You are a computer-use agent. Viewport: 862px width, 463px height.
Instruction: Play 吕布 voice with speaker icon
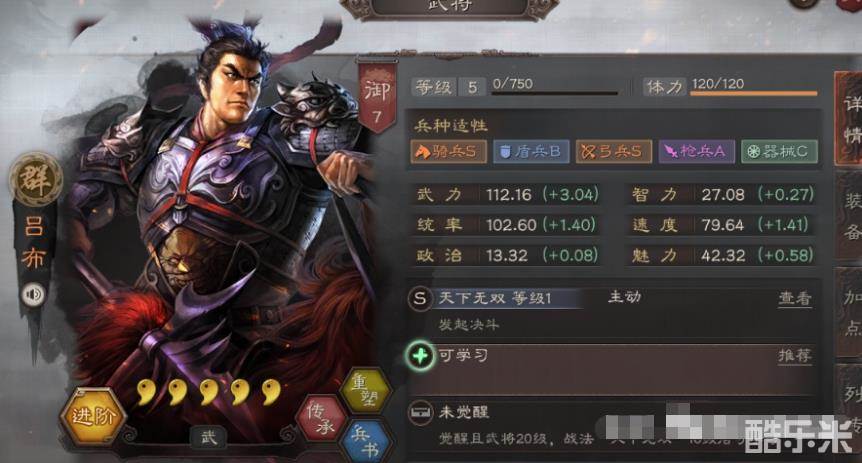pos(34,295)
